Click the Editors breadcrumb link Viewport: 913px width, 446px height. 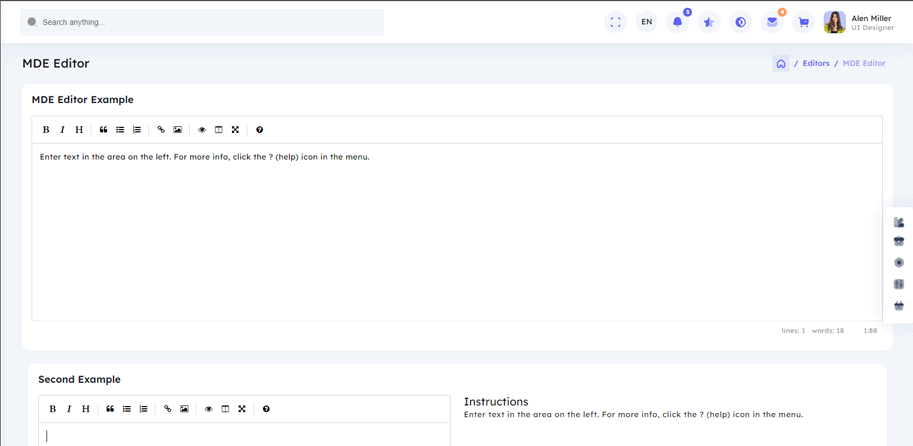click(815, 63)
